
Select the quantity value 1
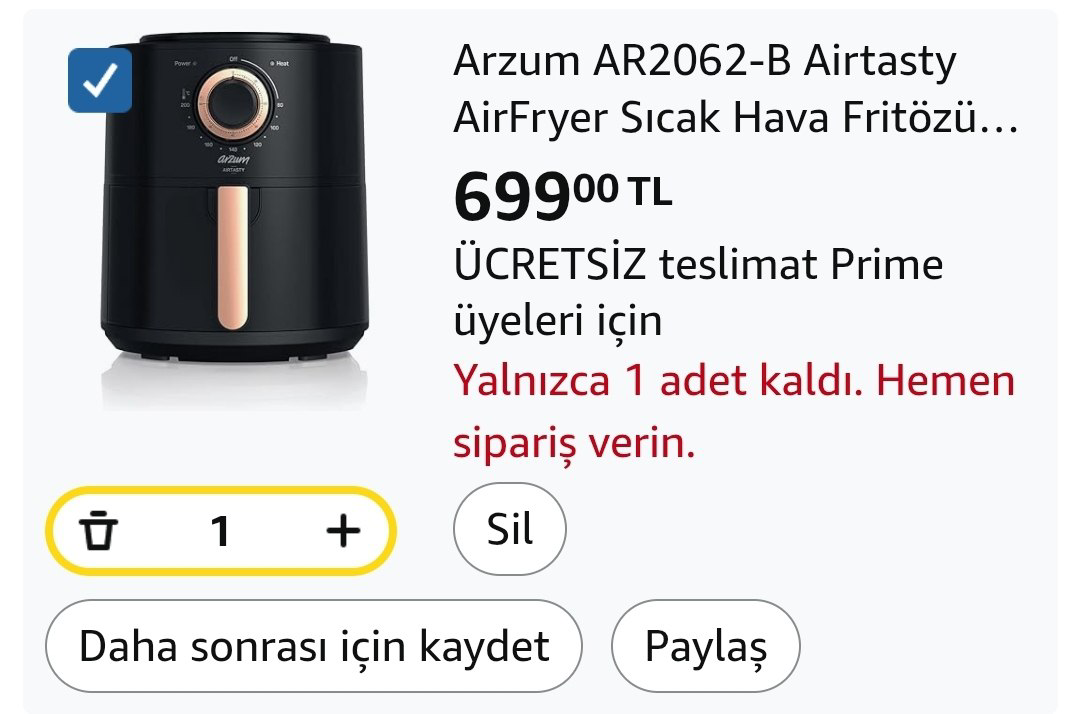tap(220, 532)
